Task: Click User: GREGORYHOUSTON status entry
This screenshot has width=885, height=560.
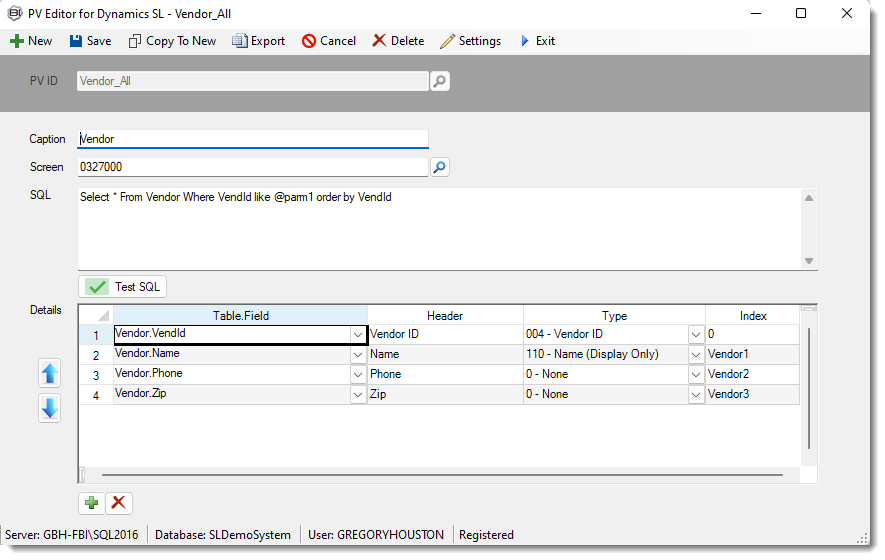Action: pos(376,535)
